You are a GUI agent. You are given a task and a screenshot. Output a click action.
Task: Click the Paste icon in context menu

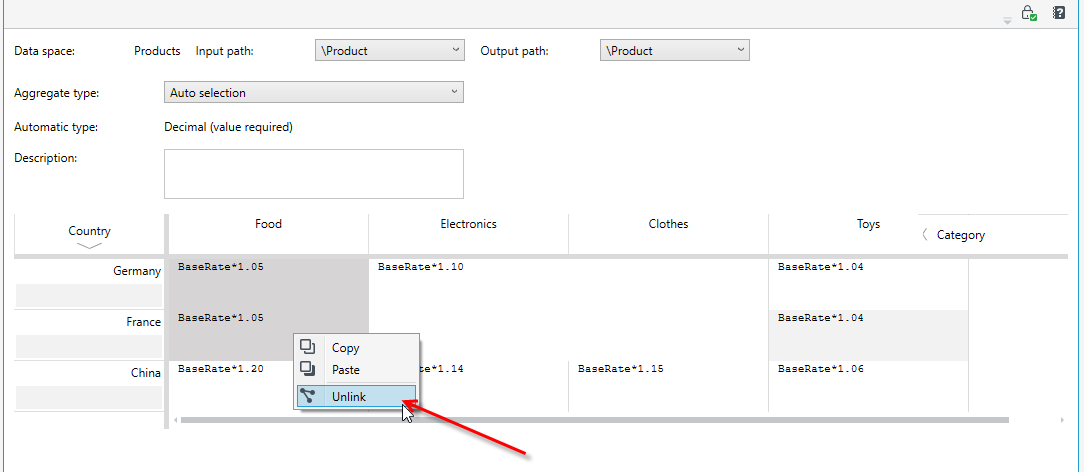(308, 369)
